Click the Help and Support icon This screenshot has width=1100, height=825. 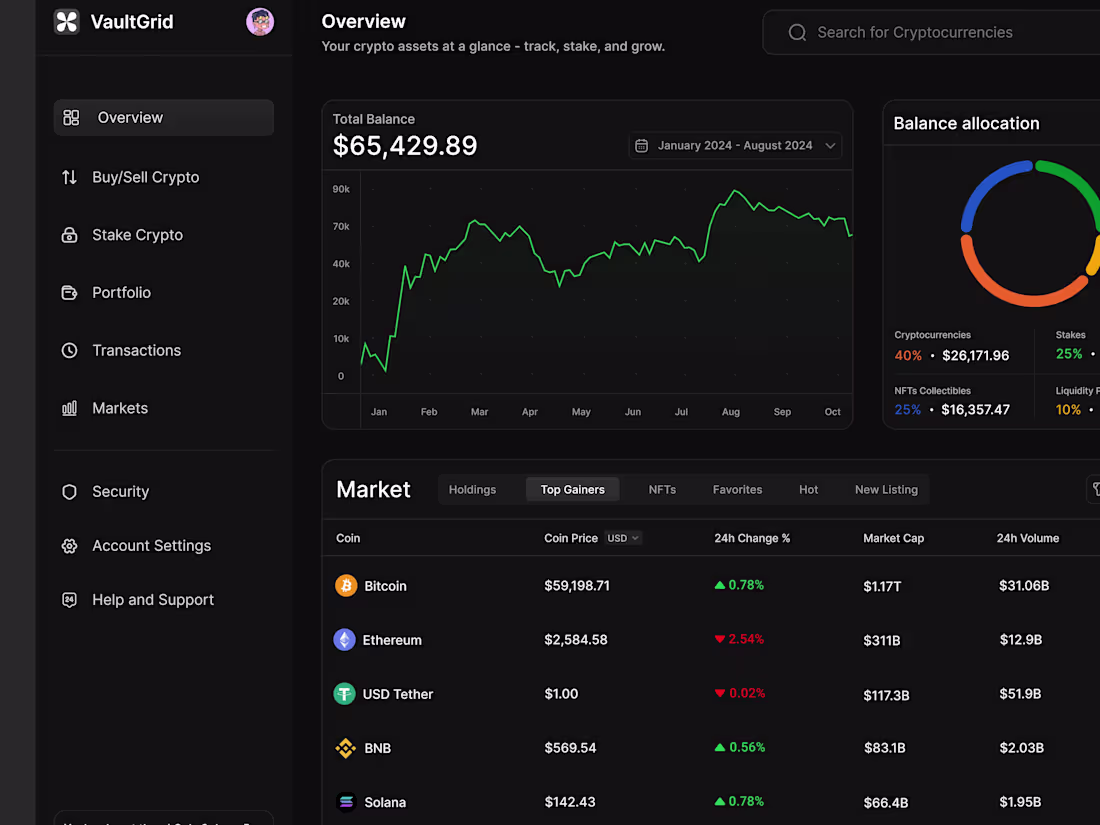69,599
